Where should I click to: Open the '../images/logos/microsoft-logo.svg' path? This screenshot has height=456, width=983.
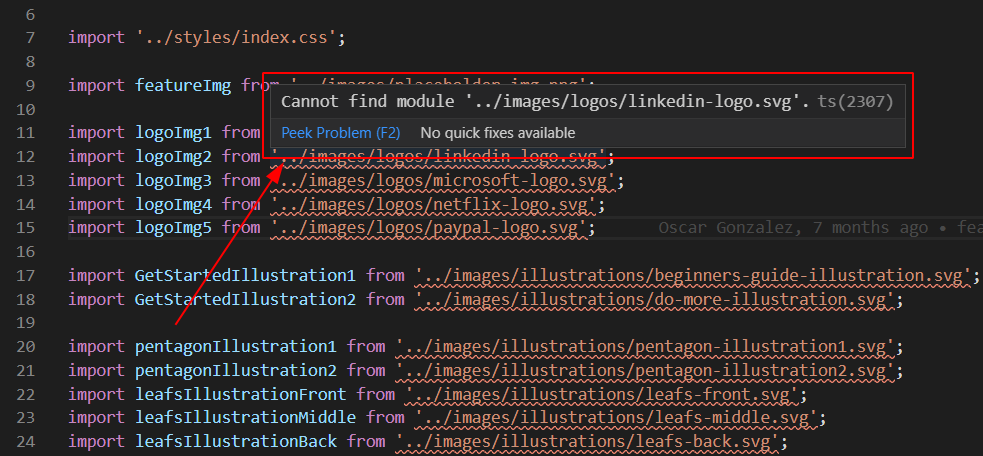tap(443, 181)
